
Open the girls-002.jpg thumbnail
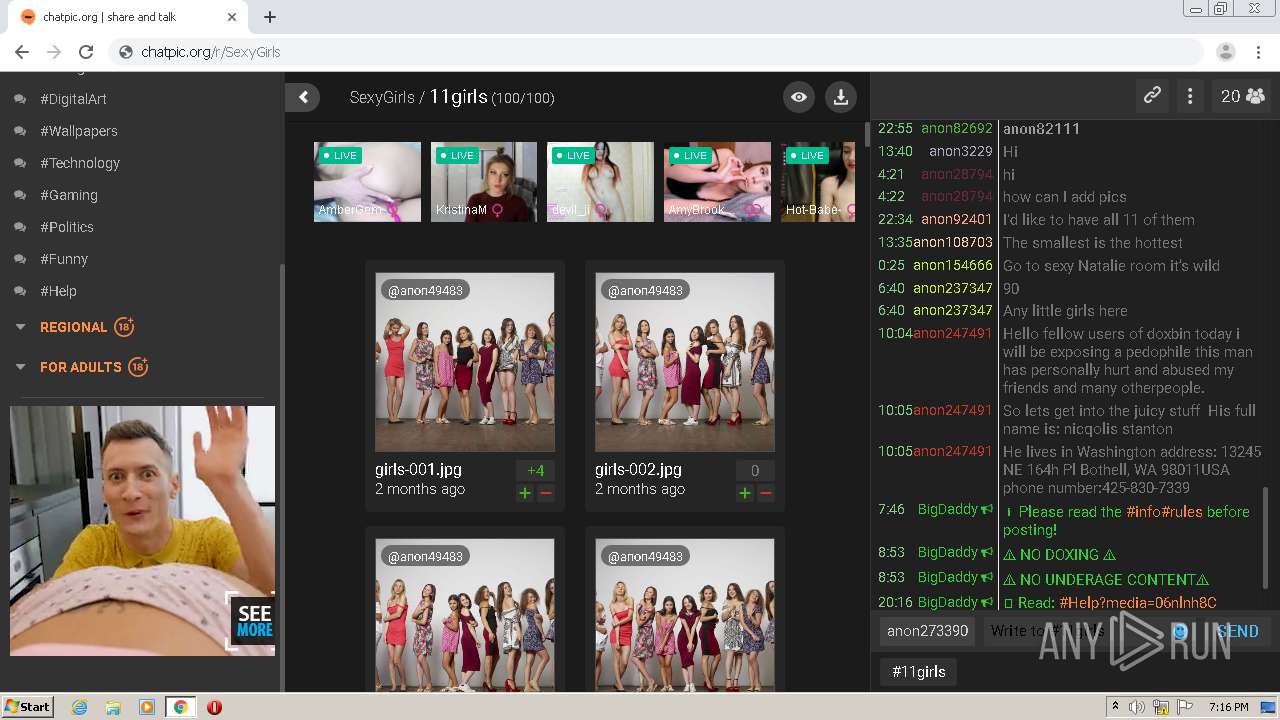pyautogui.click(x=685, y=362)
